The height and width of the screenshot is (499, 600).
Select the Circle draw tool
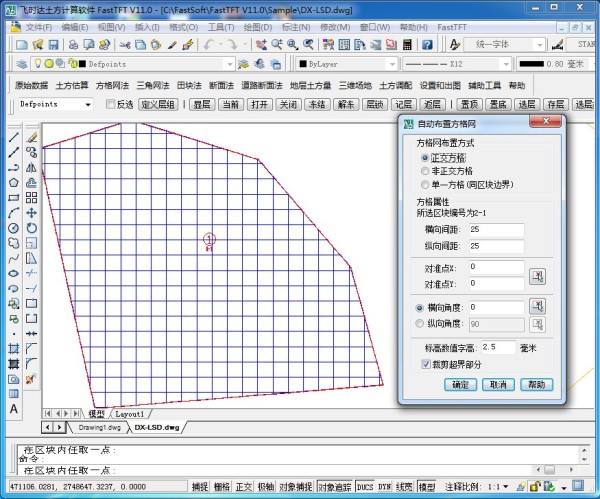[13, 228]
